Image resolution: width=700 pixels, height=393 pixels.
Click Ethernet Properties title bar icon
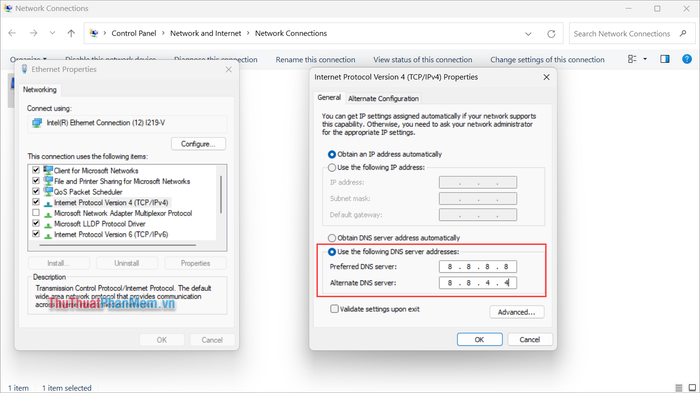25,69
